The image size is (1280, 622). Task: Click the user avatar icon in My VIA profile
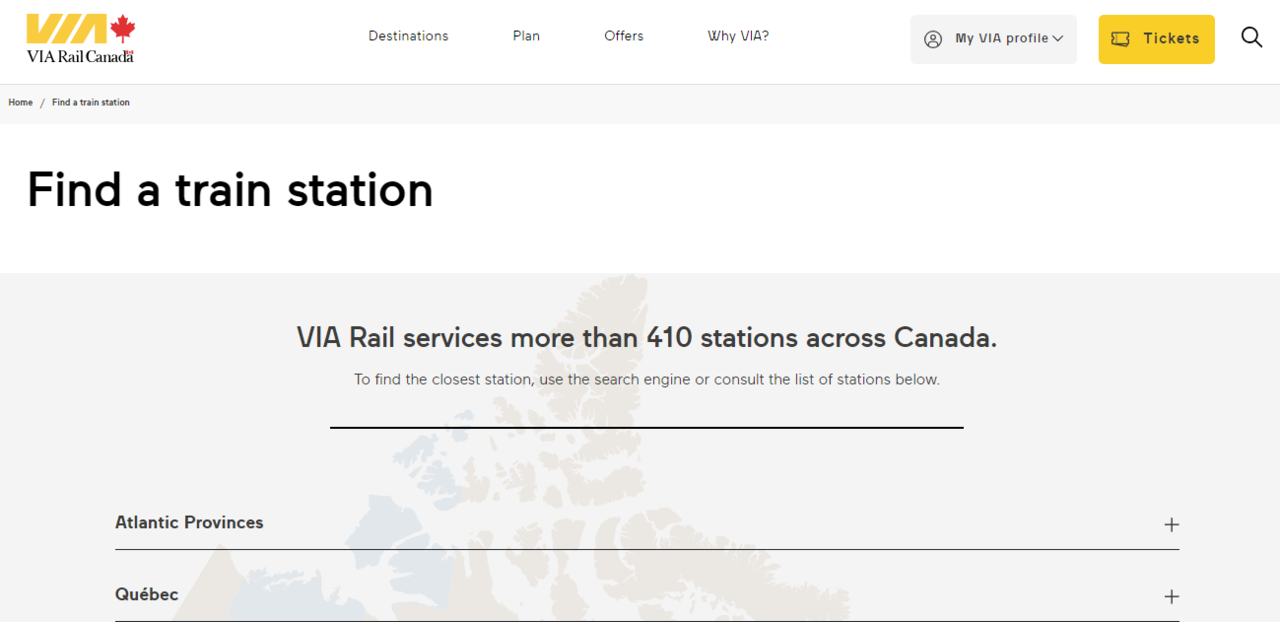coord(933,39)
